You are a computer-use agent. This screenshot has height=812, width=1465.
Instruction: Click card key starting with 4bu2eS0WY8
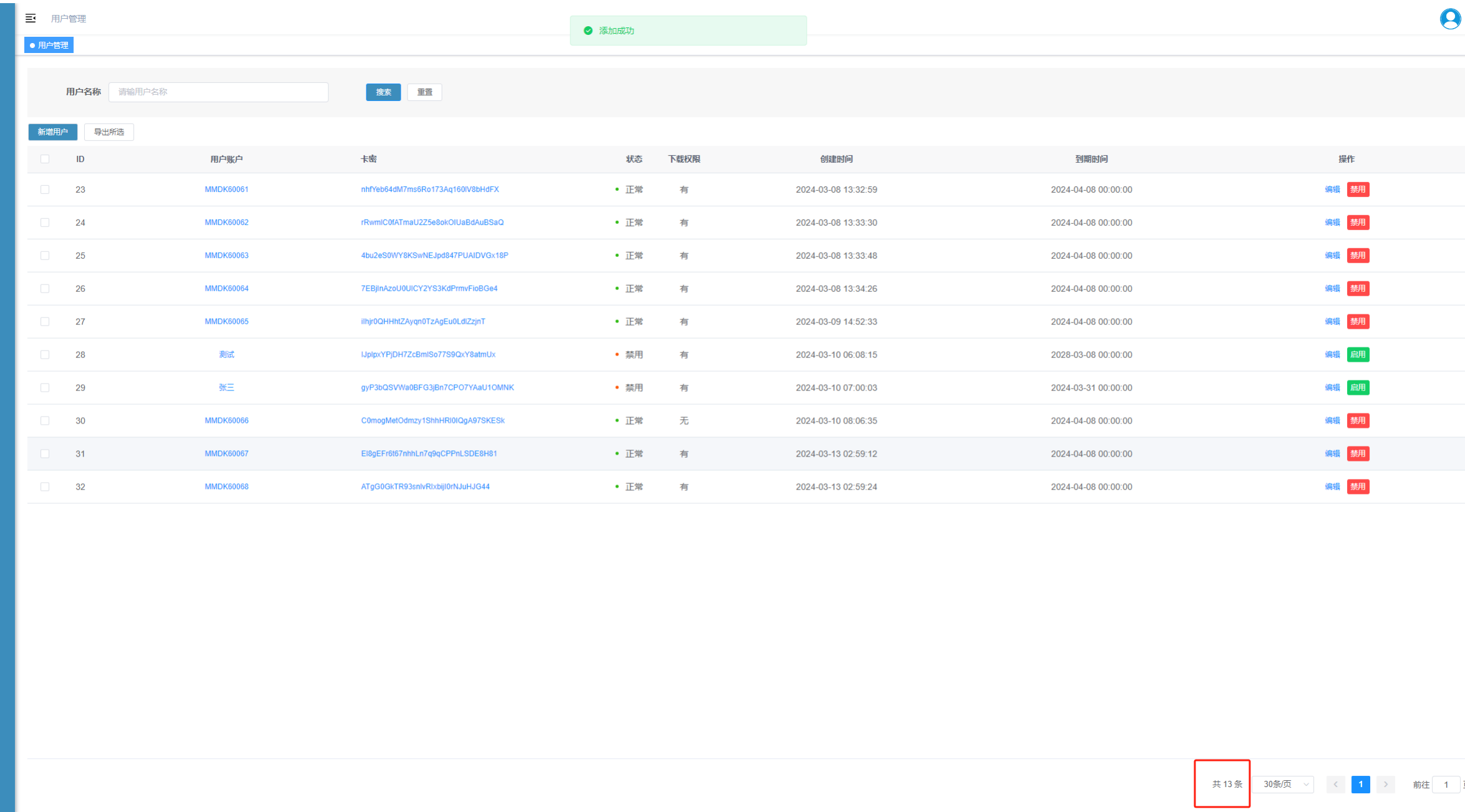point(435,256)
